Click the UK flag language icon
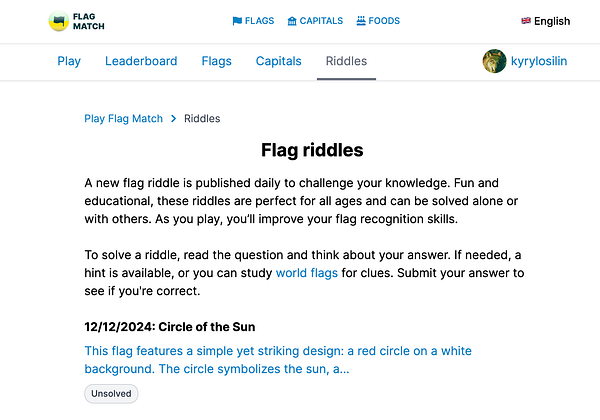This screenshot has height=420, width=600. click(526, 21)
